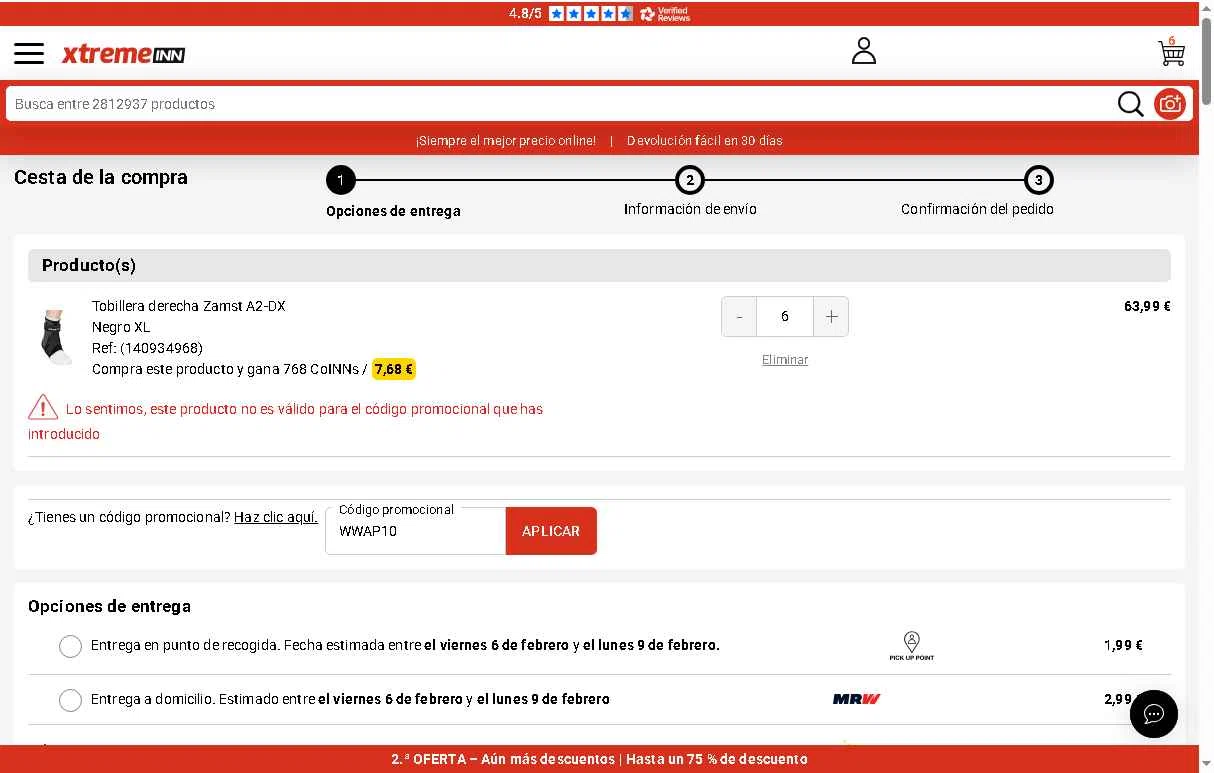Click the 'Negro XL' variant text
The image size is (1214, 773).
point(121,327)
